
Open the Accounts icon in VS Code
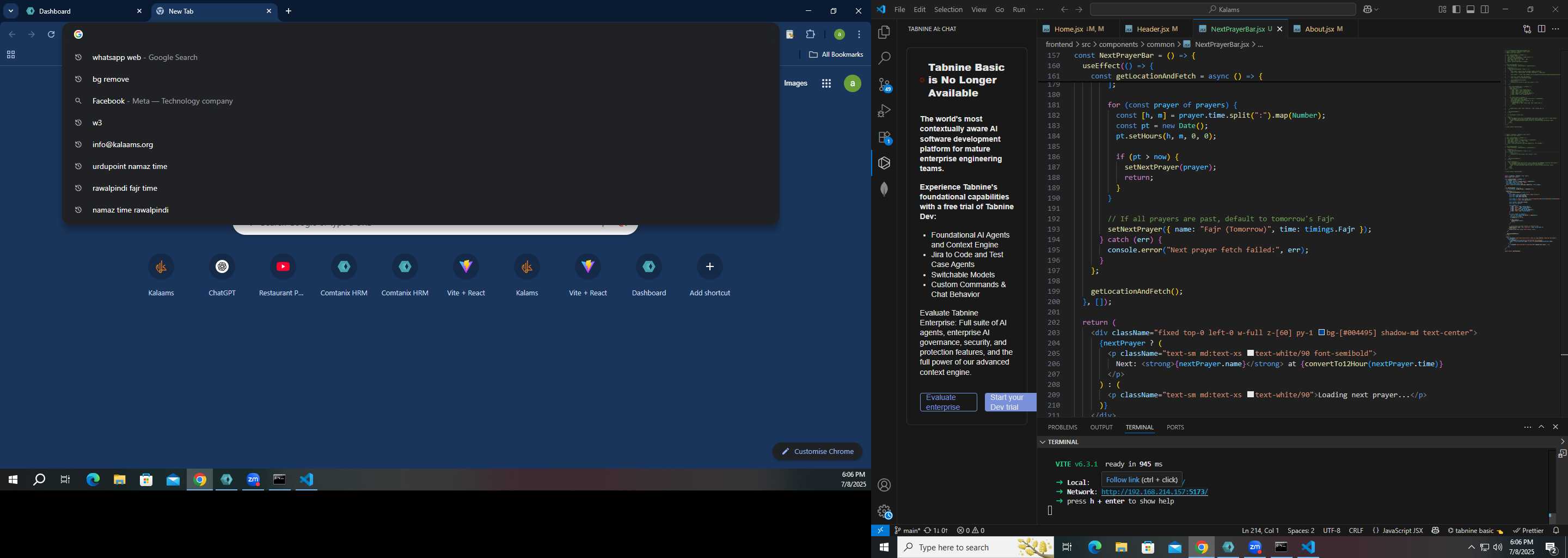[884, 486]
